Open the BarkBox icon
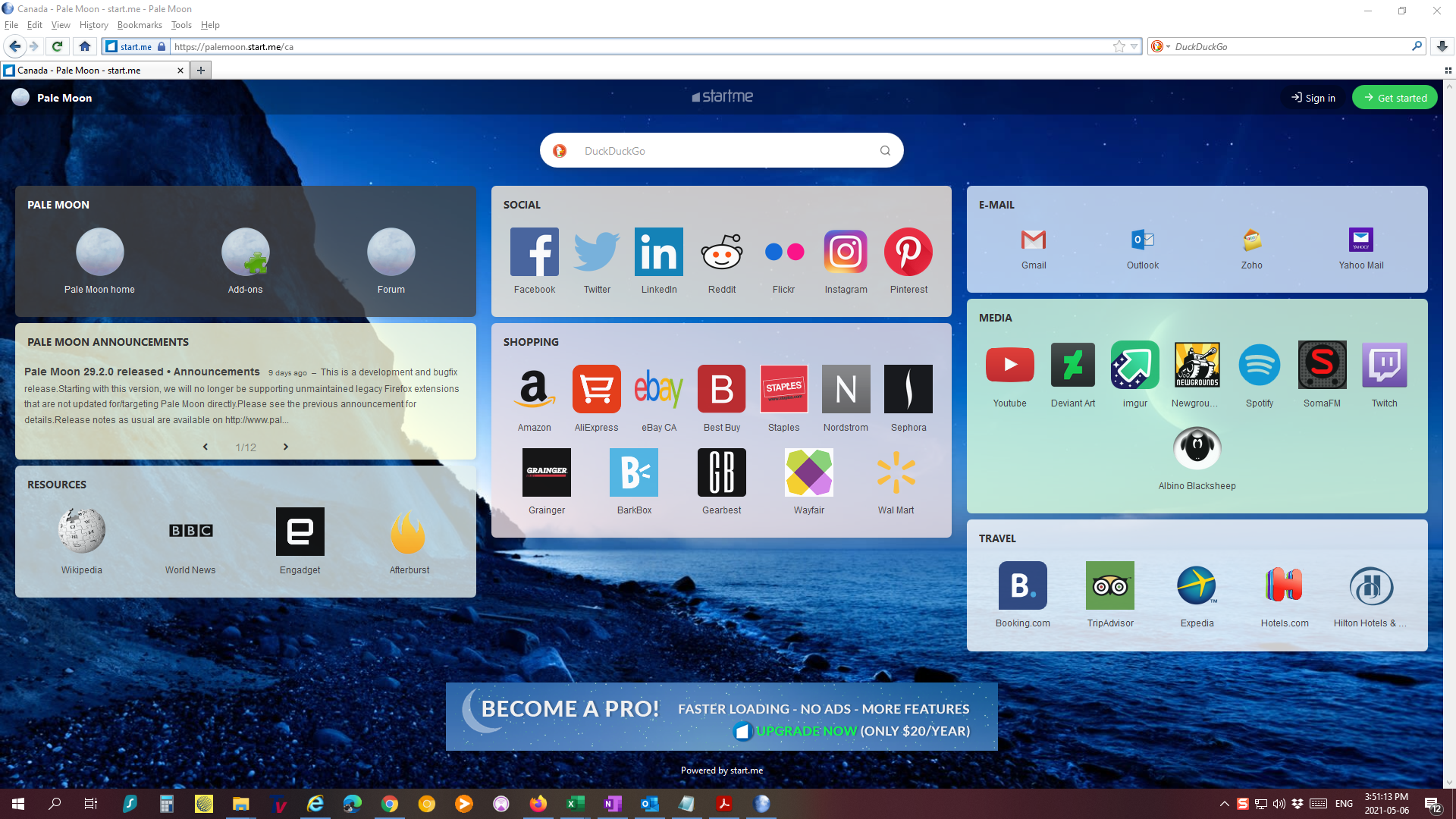The height and width of the screenshot is (819, 1456). 634,472
